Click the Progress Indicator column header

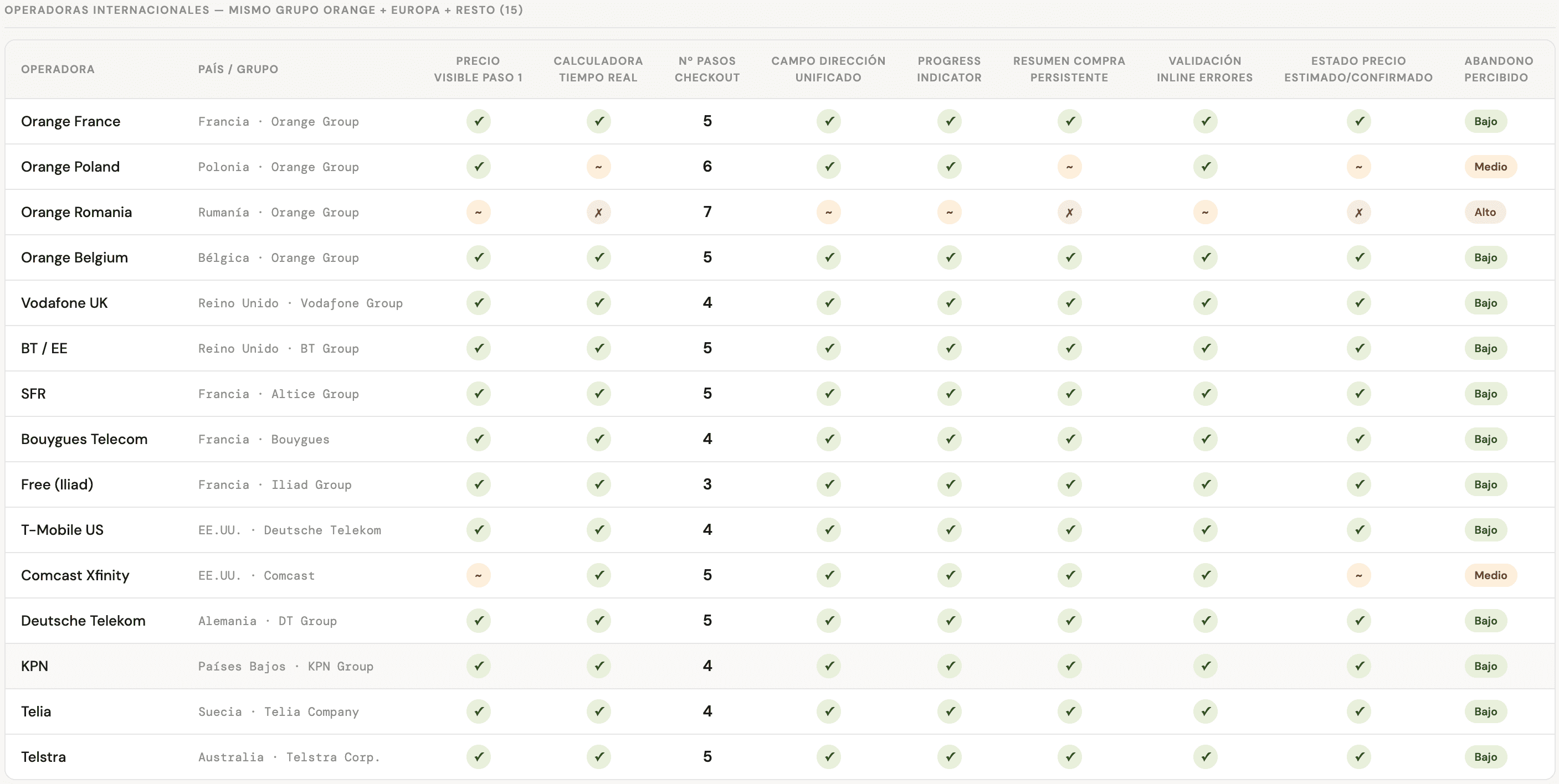point(949,69)
